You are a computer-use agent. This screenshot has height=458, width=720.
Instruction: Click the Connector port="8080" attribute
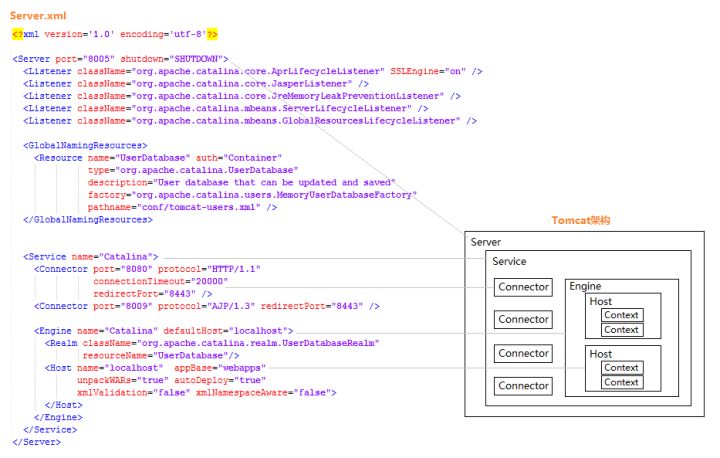[x=123, y=269]
